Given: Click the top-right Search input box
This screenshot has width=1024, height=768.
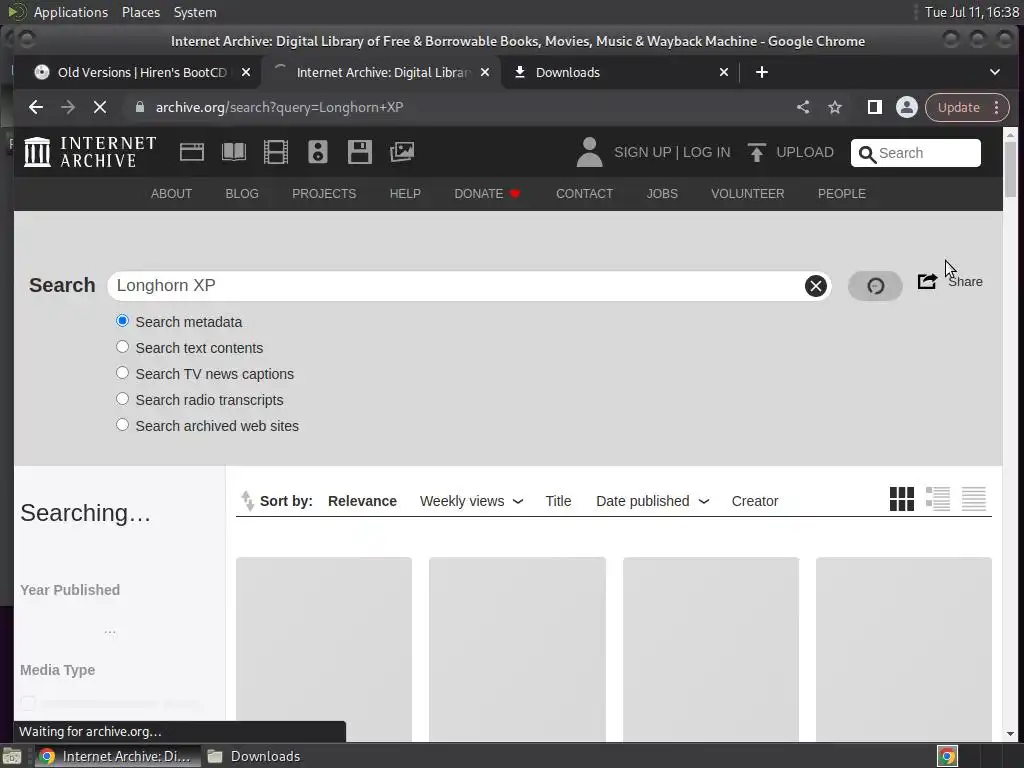Looking at the screenshot, I should click(x=916, y=153).
